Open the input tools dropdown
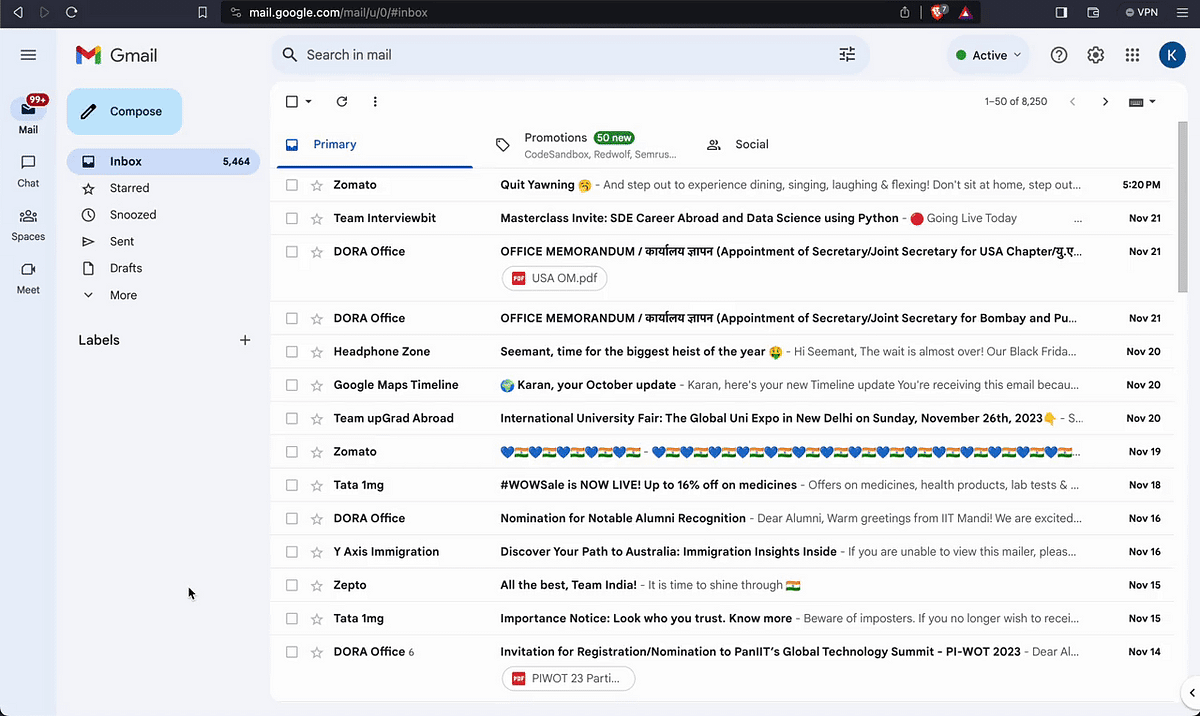 coord(1142,101)
